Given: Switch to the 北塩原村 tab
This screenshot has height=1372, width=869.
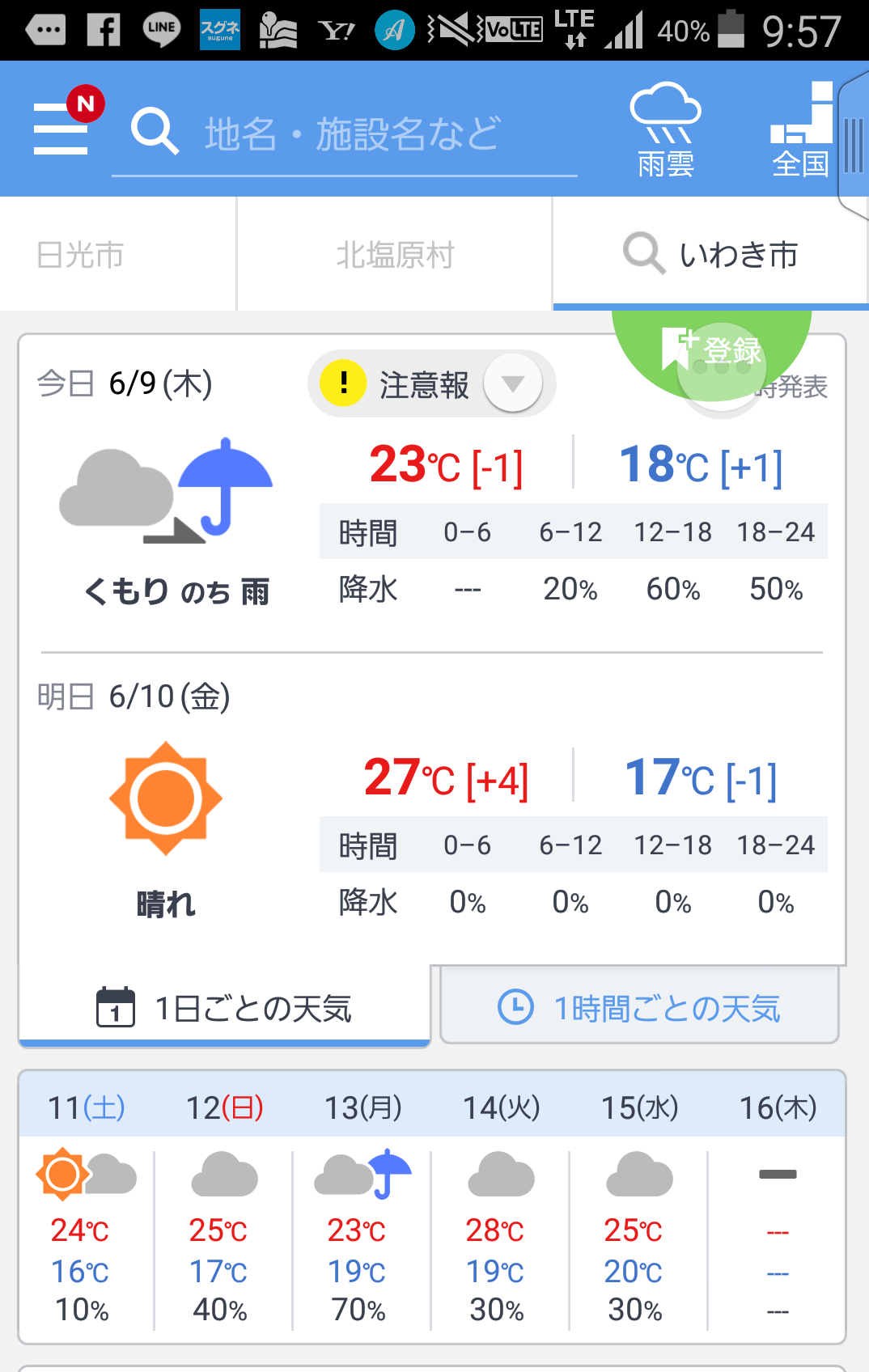Looking at the screenshot, I should point(395,255).
